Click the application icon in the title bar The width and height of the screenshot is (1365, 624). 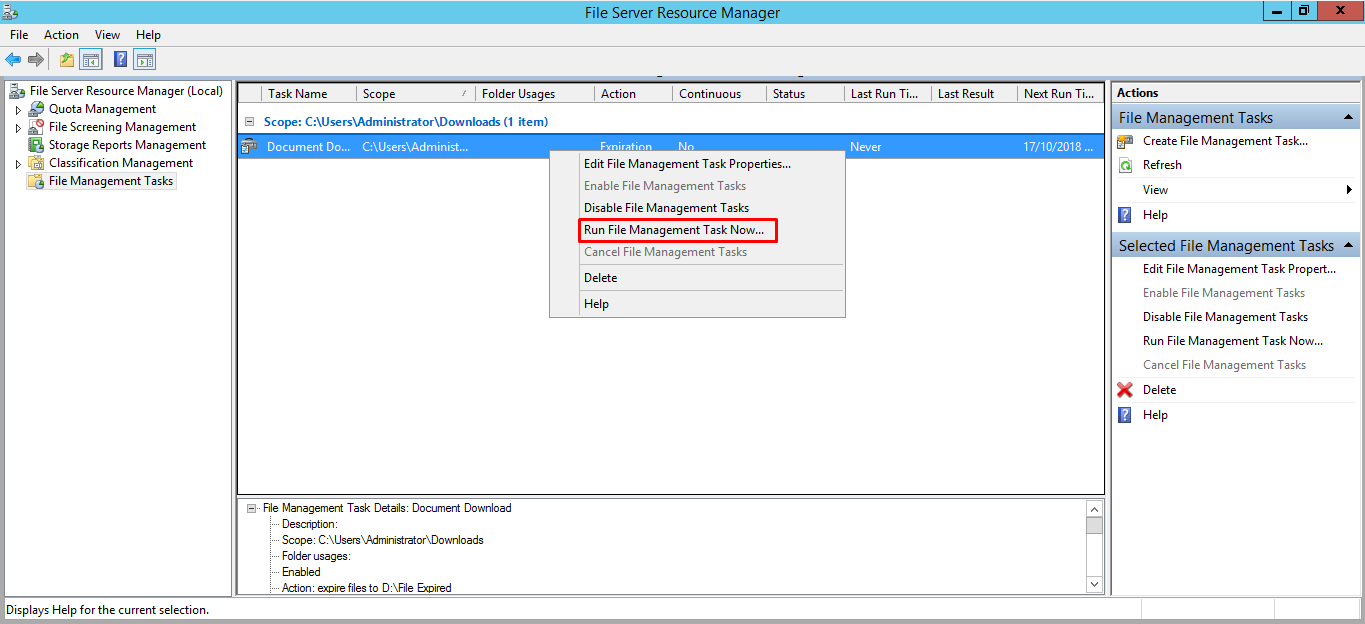point(12,12)
